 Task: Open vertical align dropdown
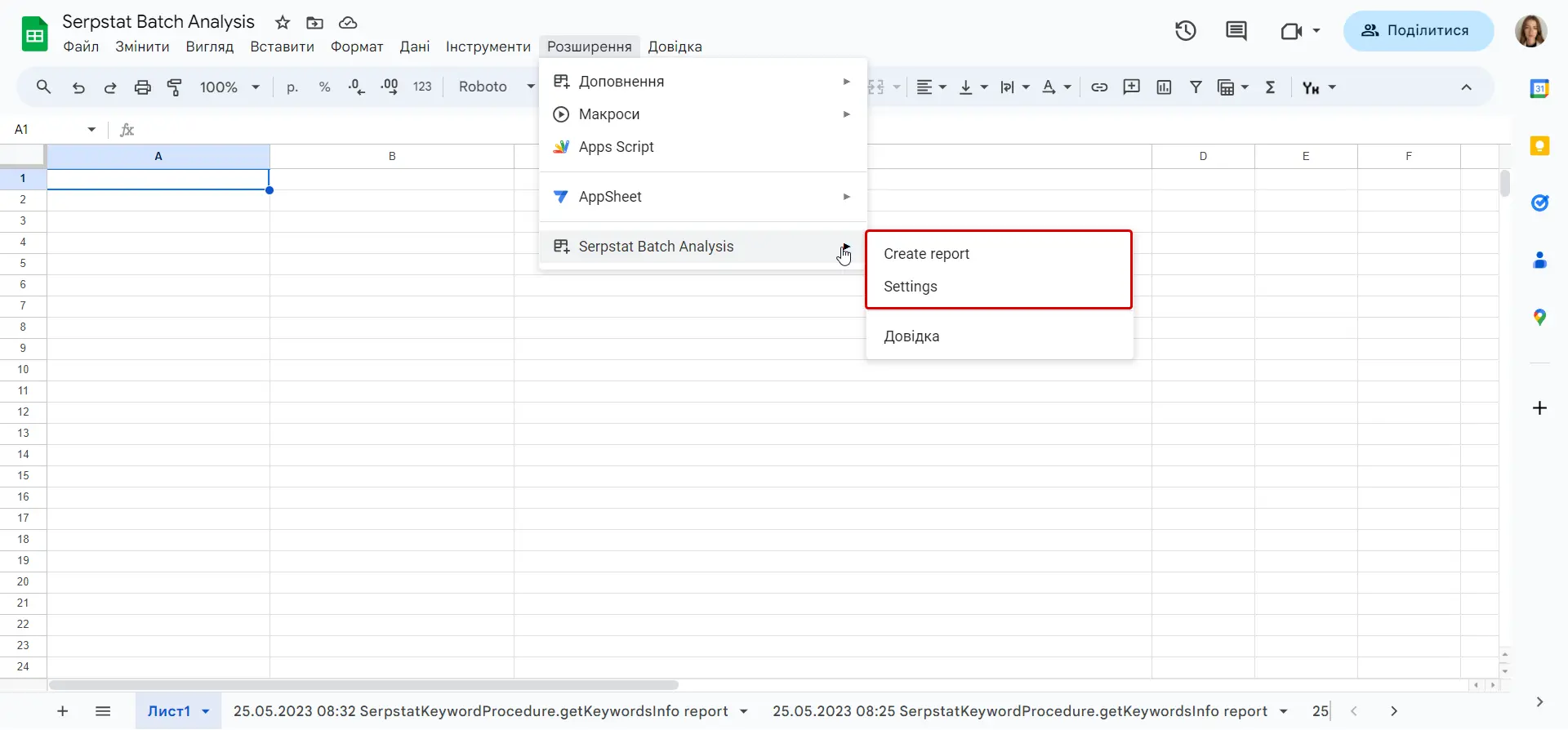tap(973, 87)
